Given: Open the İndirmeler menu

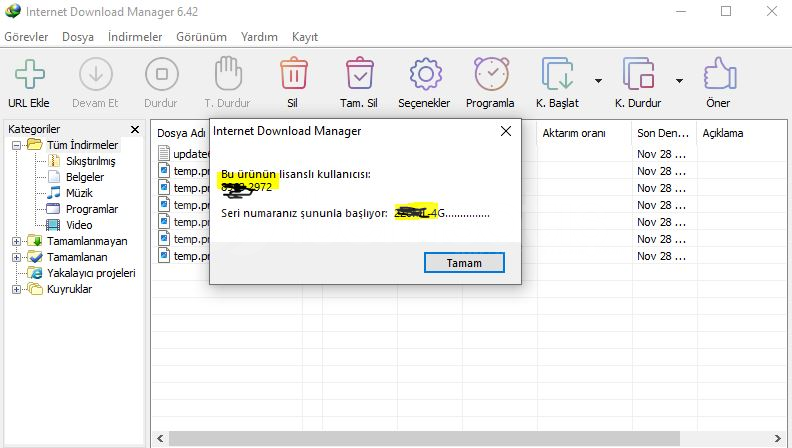Looking at the screenshot, I should coord(135,37).
